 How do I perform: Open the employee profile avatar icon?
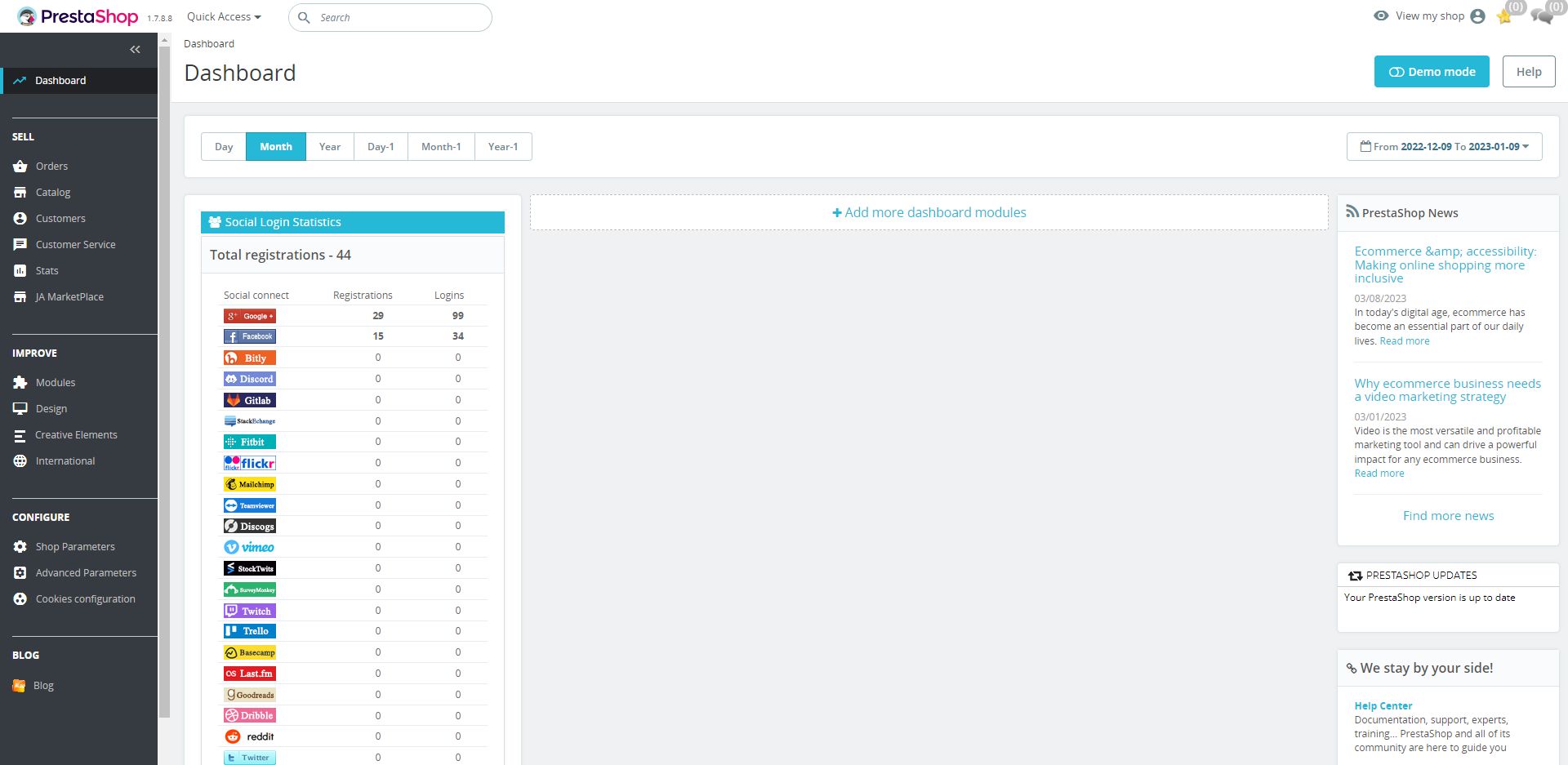1477,16
